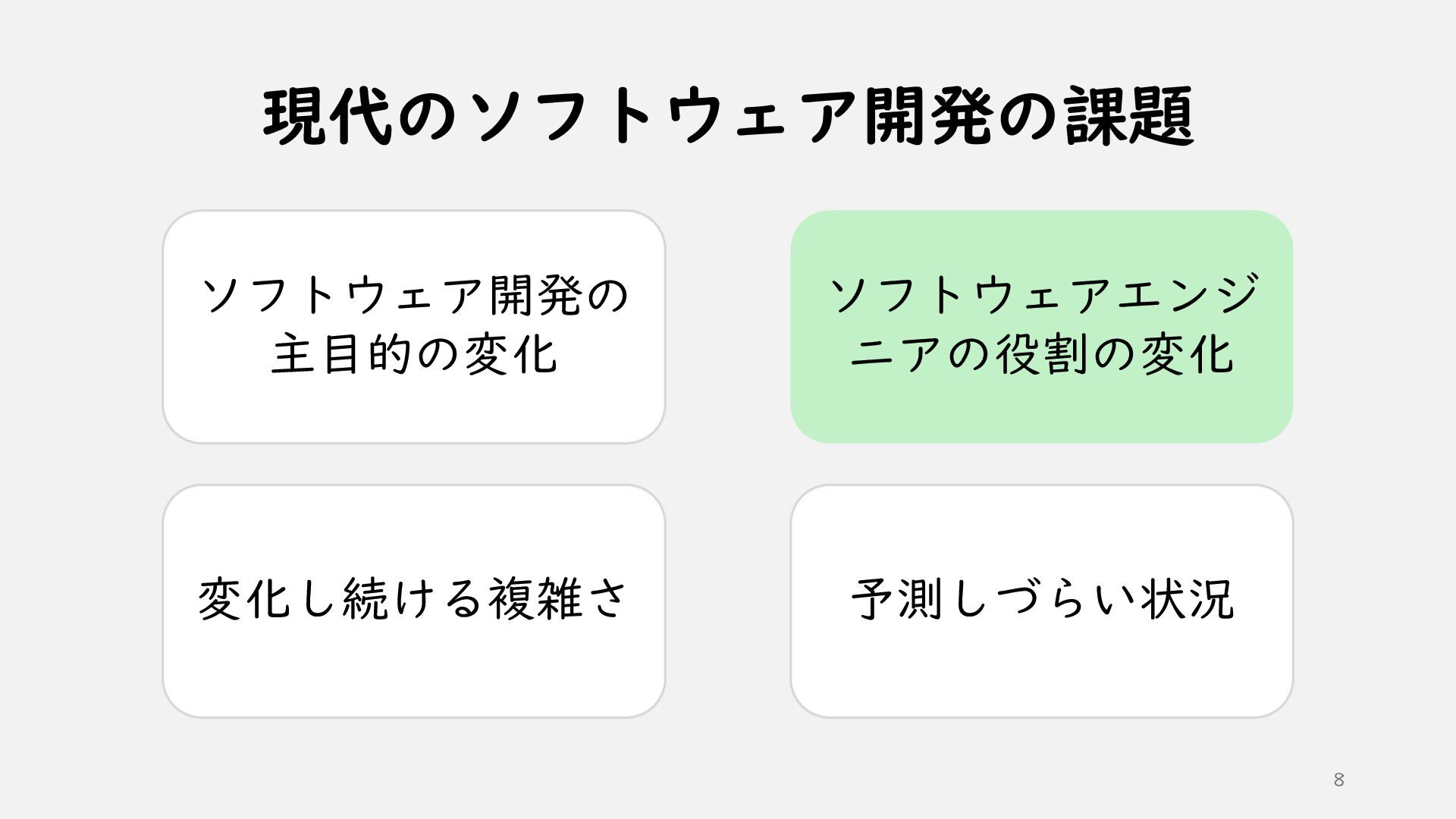This screenshot has height=819, width=1456.
Task: Click the word 主目的 in the top-left card
Action: (x=341, y=354)
